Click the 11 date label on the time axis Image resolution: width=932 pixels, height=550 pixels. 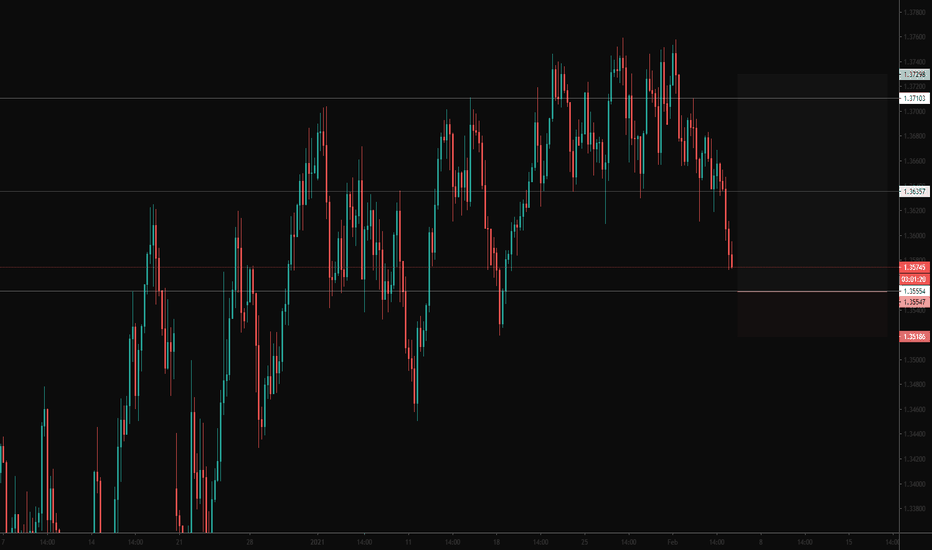(408, 542)
